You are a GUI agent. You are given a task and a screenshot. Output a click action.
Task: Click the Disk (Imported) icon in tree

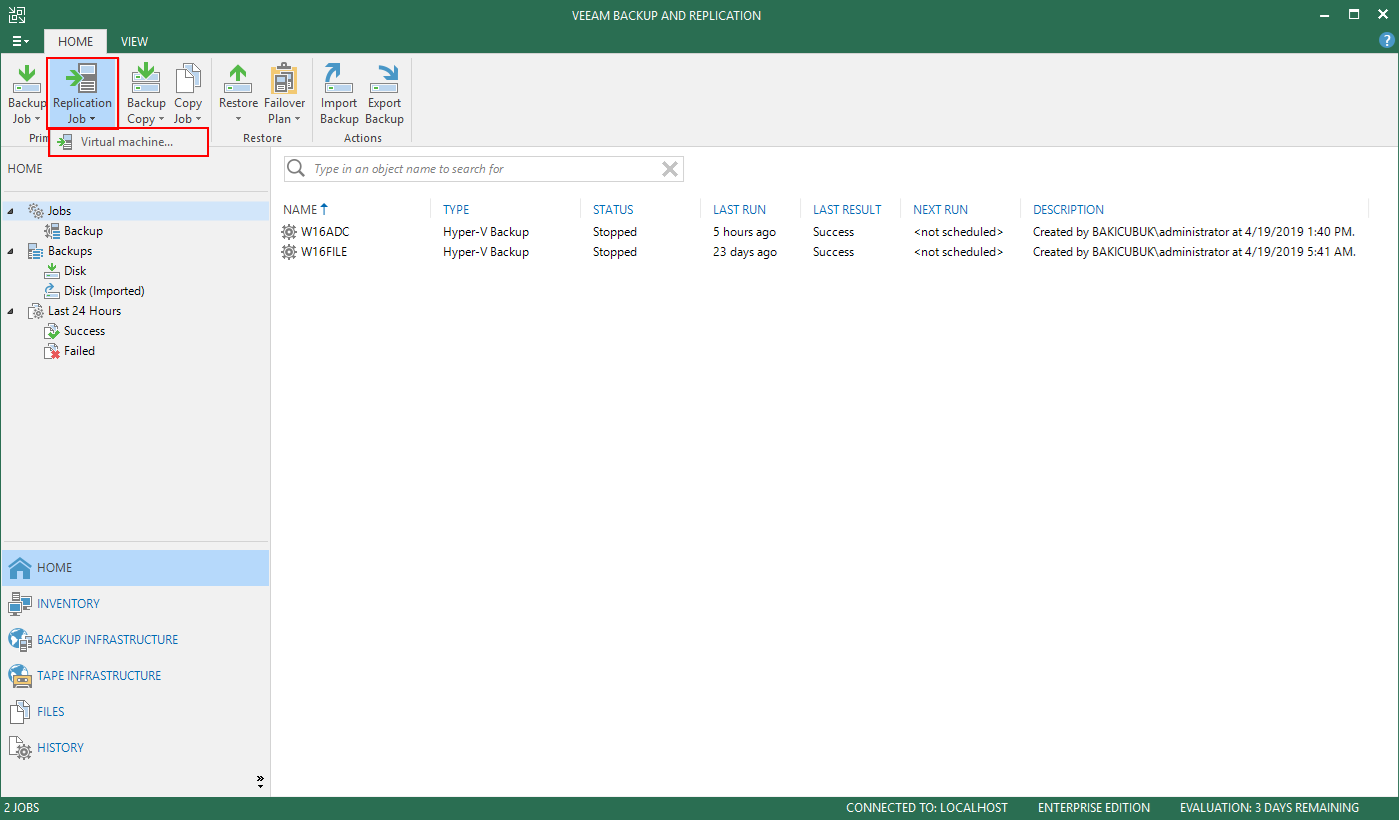click(x=53, y=291)
